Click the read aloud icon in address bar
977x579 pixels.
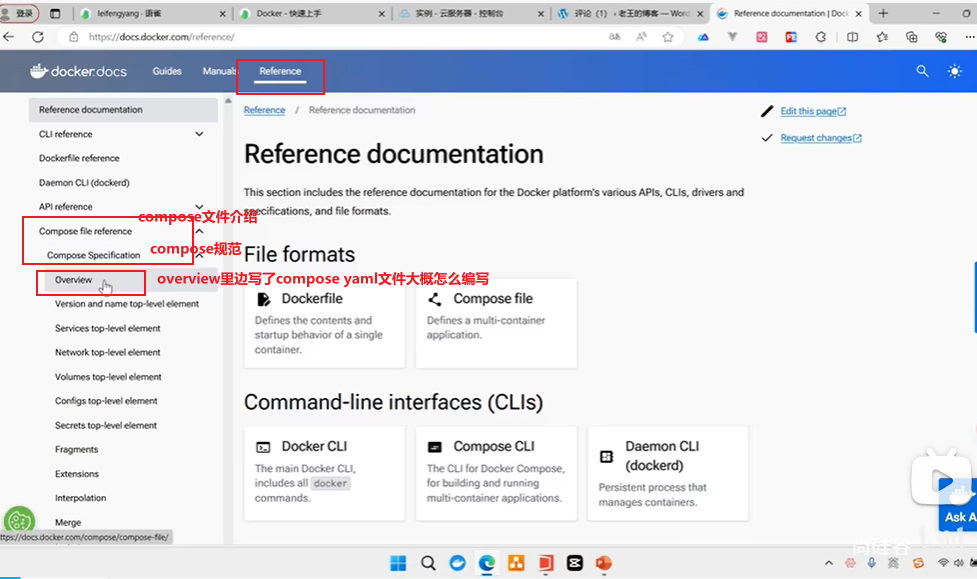(641, 37)
